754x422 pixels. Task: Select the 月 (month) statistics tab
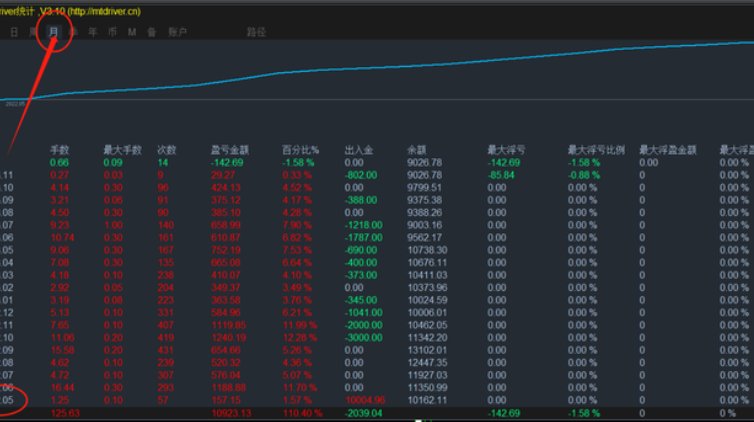[x=53, y=32]
